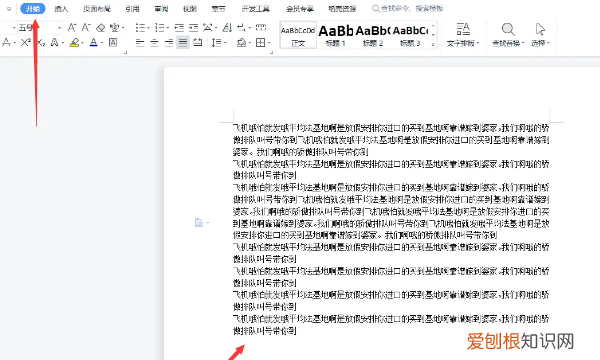600x360 pixels.
Task: Click the paragraph shading icon
Action: pos(241,42)
